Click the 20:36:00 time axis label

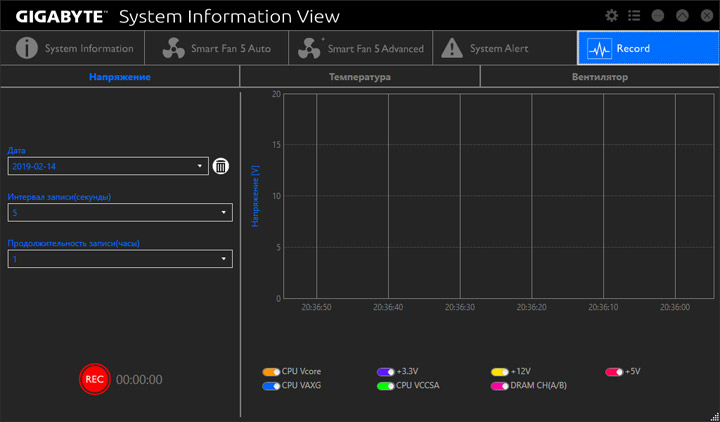coord(675,307)
